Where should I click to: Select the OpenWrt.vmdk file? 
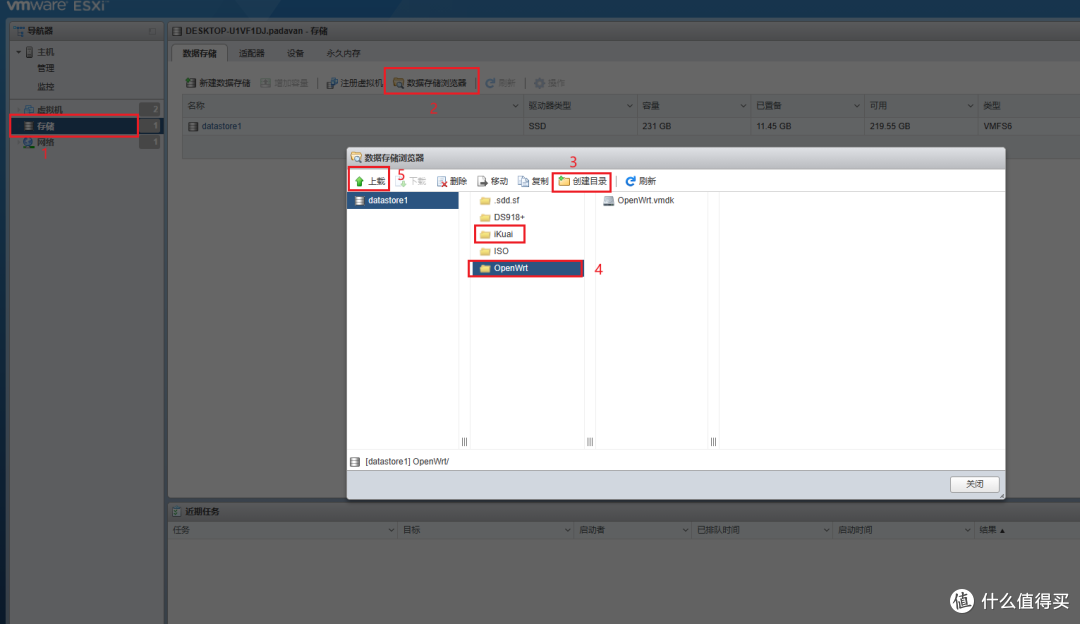645,200
